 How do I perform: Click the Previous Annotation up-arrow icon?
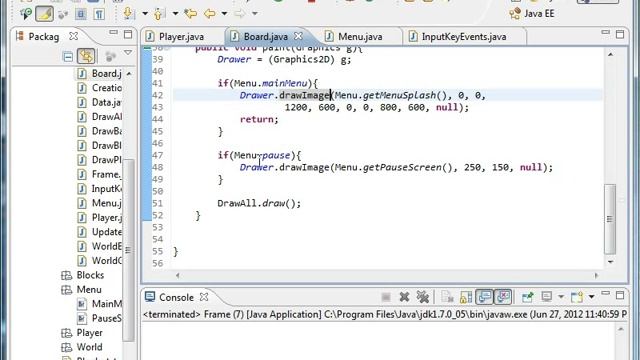pyautogui.click(x=159, y=14)
